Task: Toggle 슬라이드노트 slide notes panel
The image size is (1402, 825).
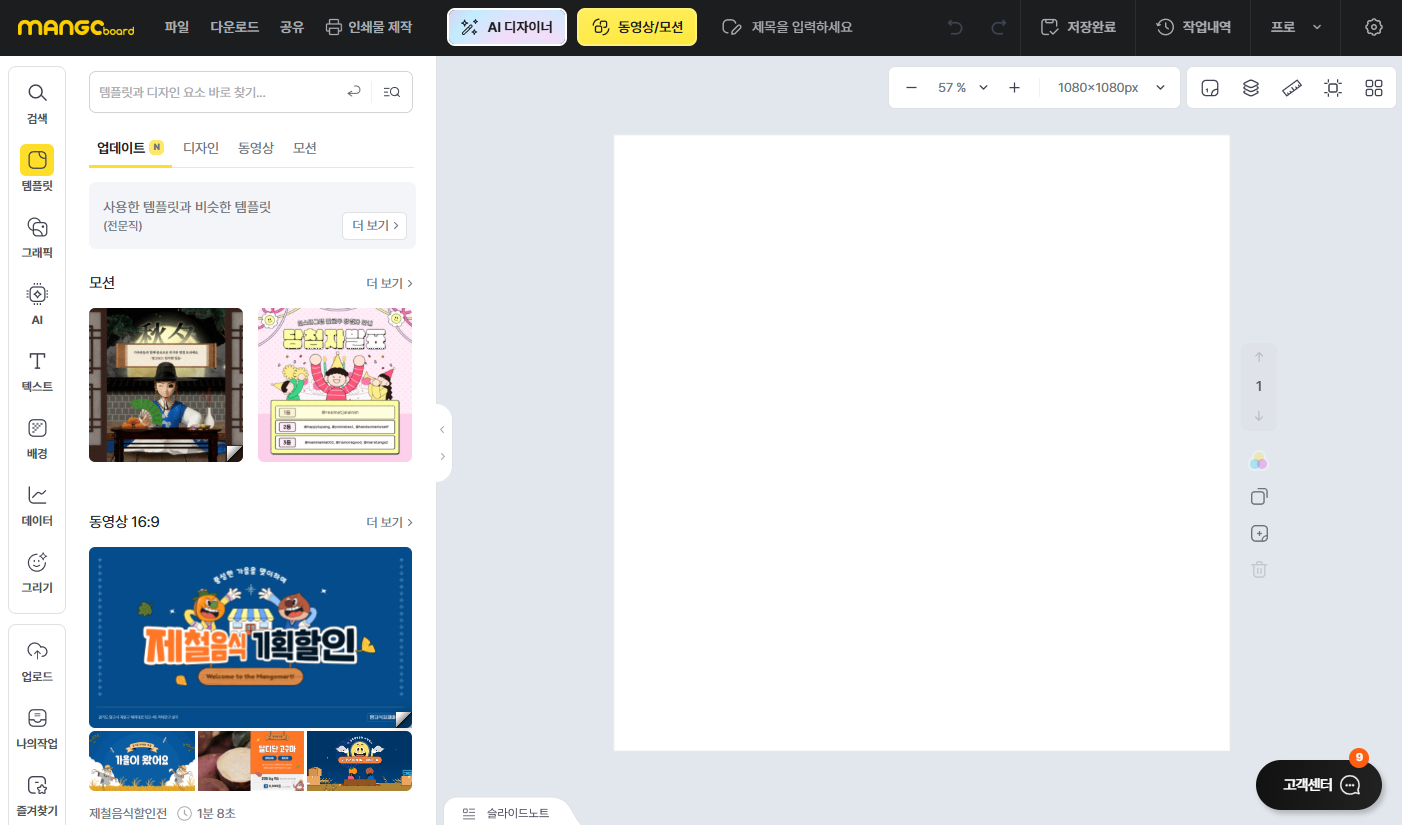Action: point(507,813)
